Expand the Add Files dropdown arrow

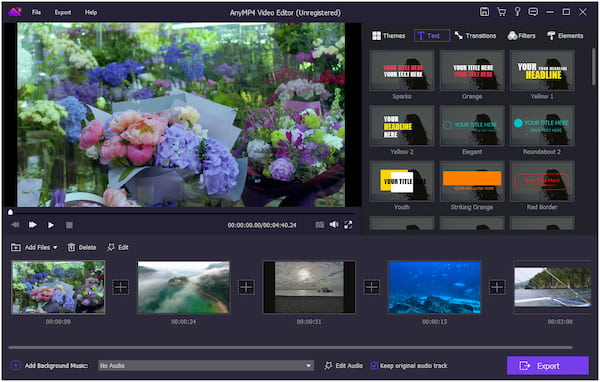(55, 248)
